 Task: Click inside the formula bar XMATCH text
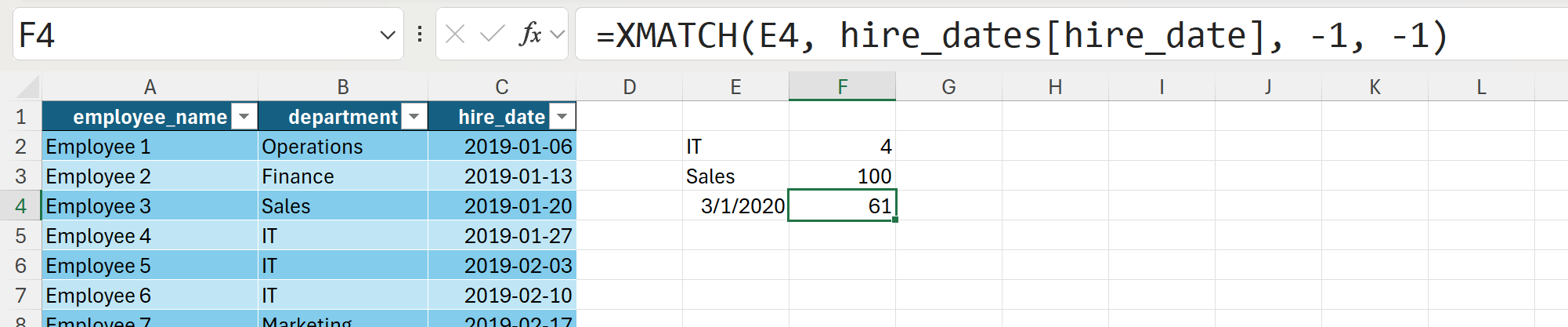1018,35
